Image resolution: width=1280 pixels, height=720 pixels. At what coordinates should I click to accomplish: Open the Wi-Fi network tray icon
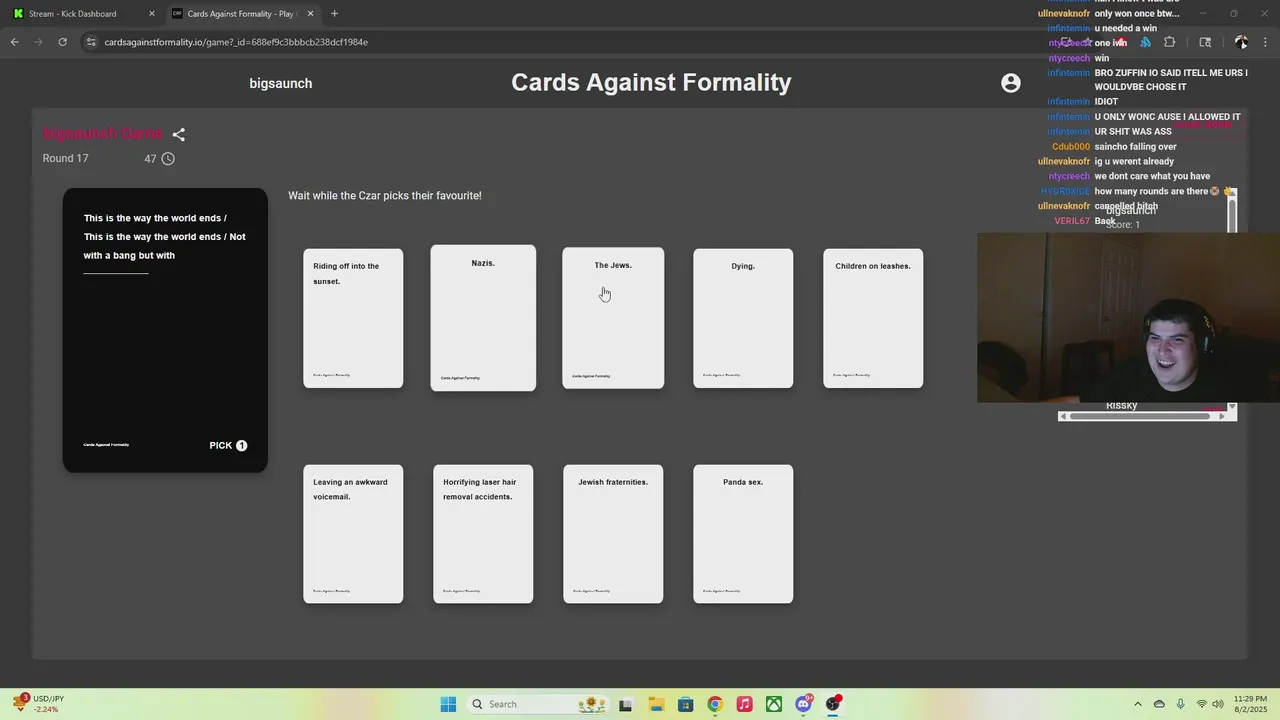tap(1202, 704)
